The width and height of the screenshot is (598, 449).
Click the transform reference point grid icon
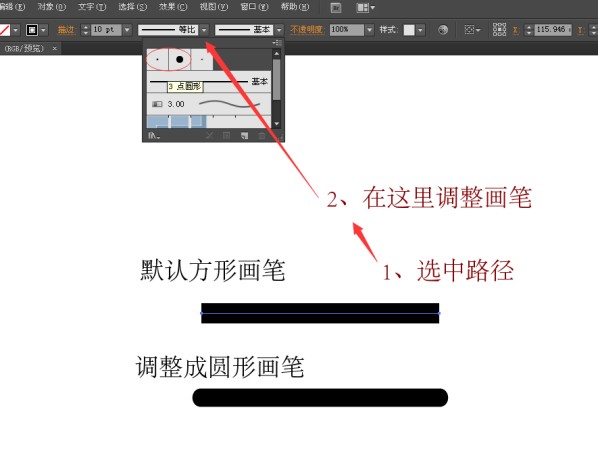tap(499, 29)
